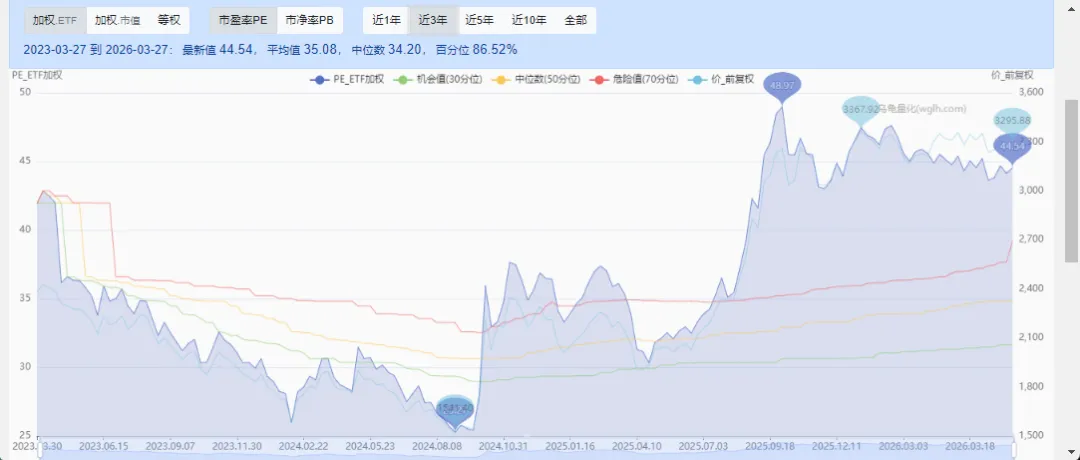
Task: Toggle the 机会值(30分位) legend series
Action: point(438,80)
